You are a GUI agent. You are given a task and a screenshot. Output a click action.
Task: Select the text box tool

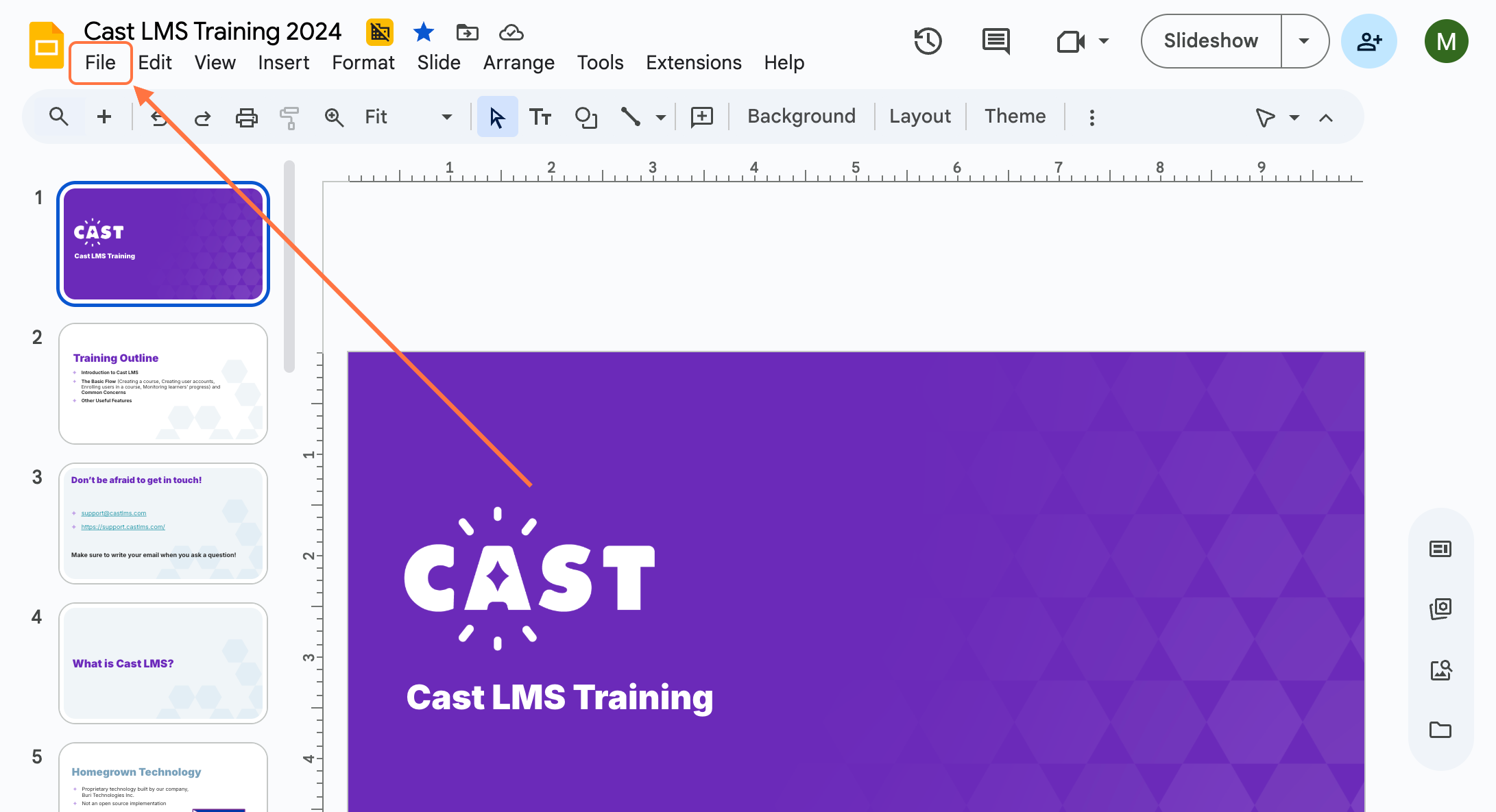click(x=540, y=117)
